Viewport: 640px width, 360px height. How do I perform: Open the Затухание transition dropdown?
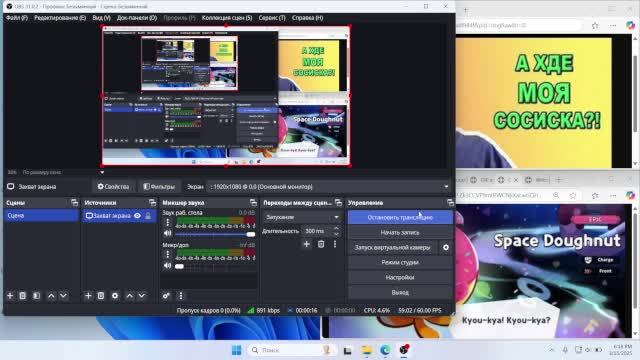coord(302,217)
